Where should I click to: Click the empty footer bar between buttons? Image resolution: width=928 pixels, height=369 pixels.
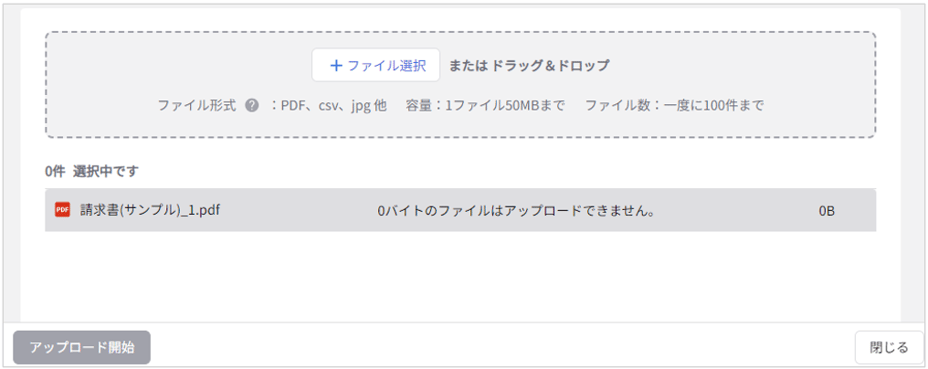point(502,347)
